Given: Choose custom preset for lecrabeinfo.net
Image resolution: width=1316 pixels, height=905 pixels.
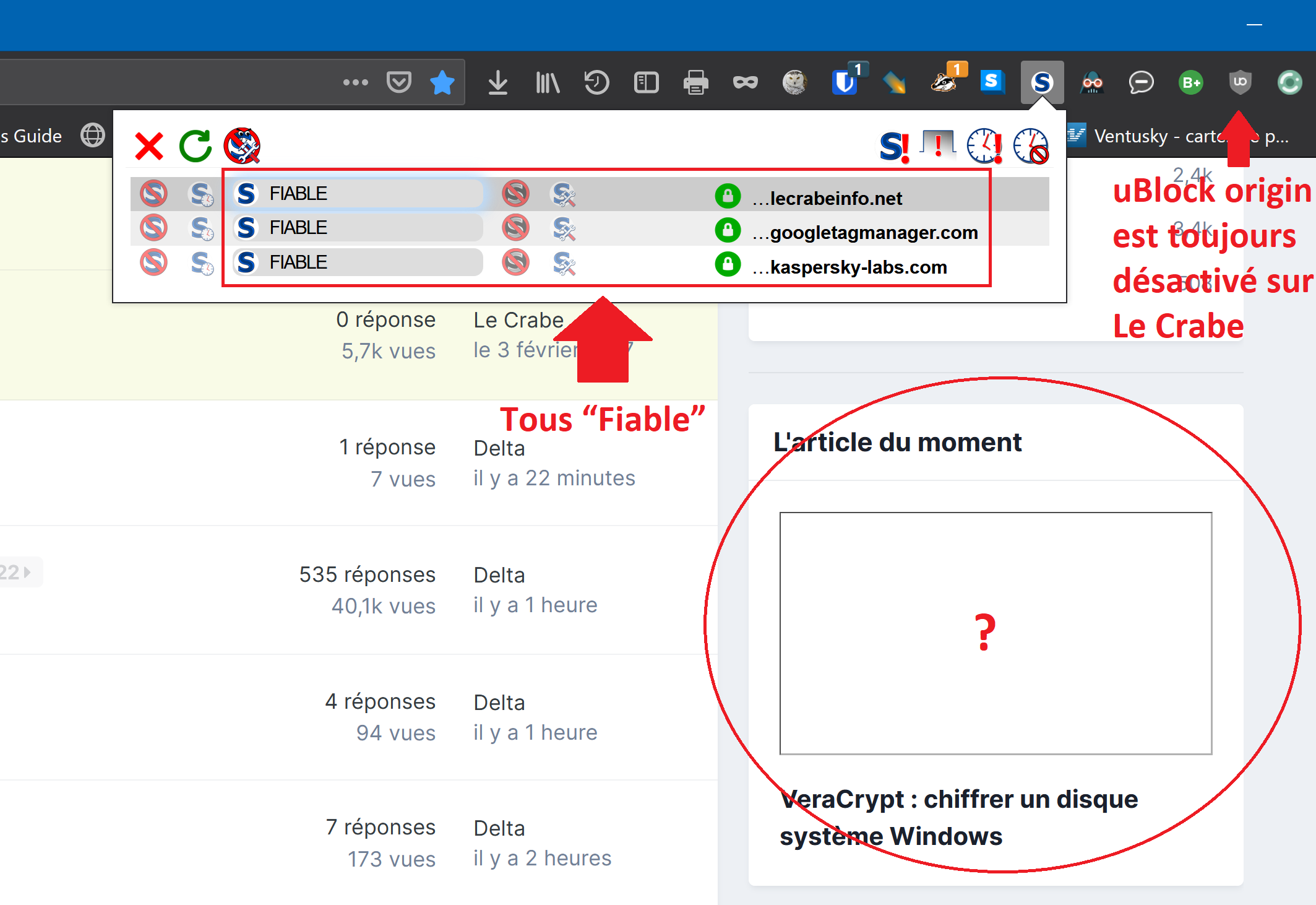Looking at the screenshot, I should 564,194.
